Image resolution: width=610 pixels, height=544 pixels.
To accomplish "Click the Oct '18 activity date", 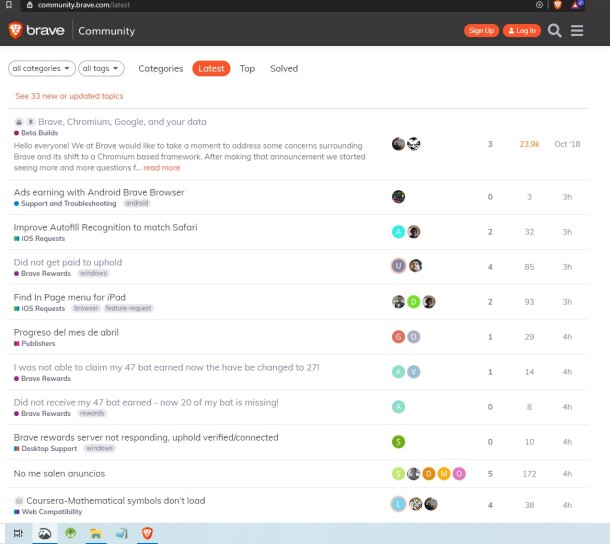I will click(x=567, y=144).
